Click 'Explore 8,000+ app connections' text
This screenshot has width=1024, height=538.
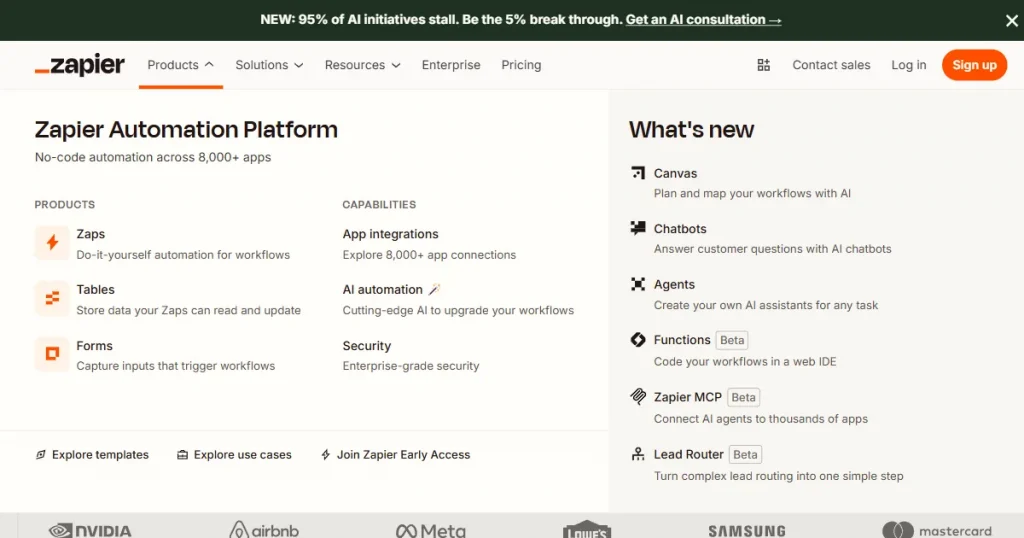coord(429,255)
